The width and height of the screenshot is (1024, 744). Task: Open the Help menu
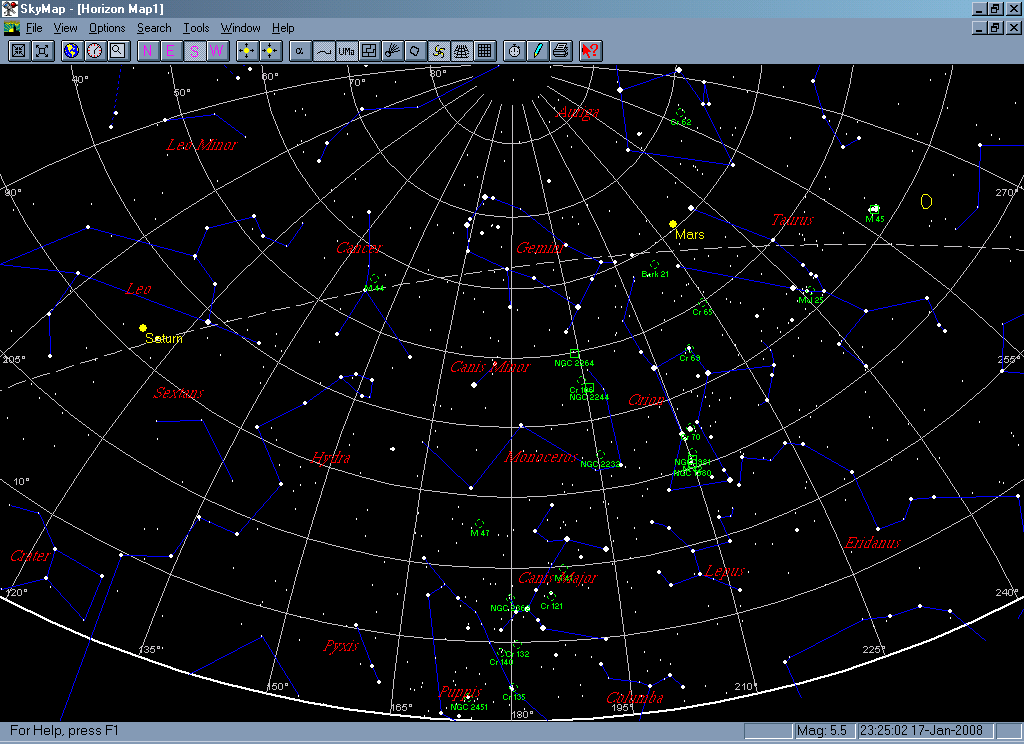point(283,28)
